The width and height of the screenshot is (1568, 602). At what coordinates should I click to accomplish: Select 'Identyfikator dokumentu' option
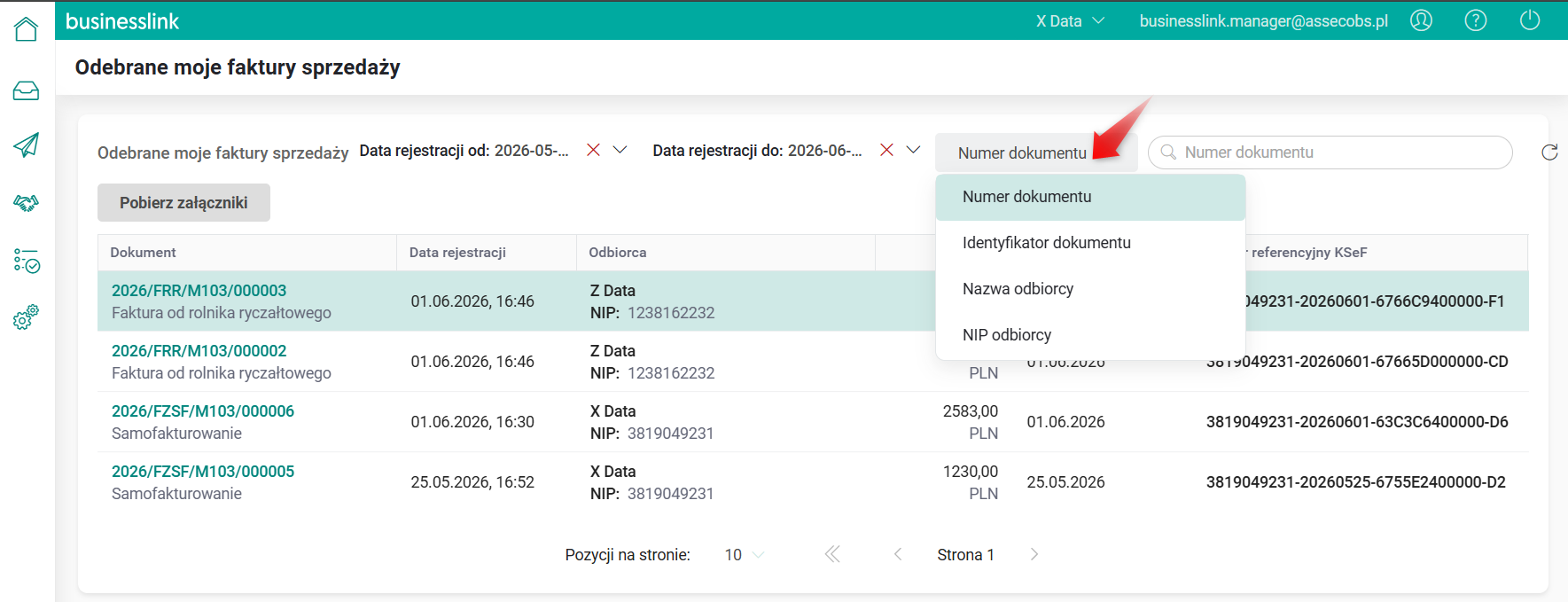[x=1090, y=243]
